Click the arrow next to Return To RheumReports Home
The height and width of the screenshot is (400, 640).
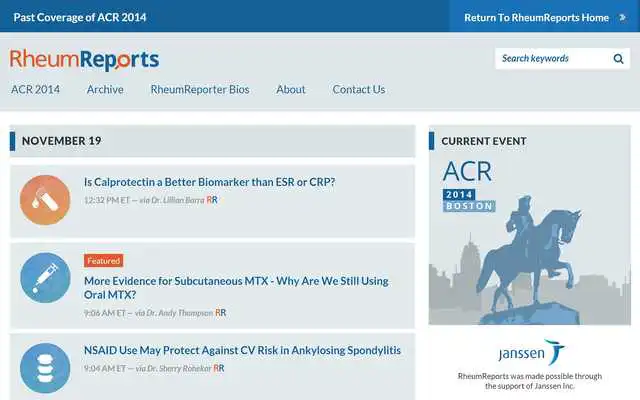click(622, 18)
